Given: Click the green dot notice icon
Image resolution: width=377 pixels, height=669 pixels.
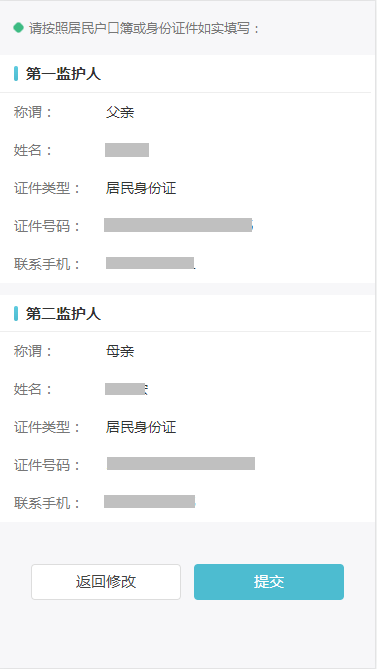Looking at the screenshot, I should [18, 28].
